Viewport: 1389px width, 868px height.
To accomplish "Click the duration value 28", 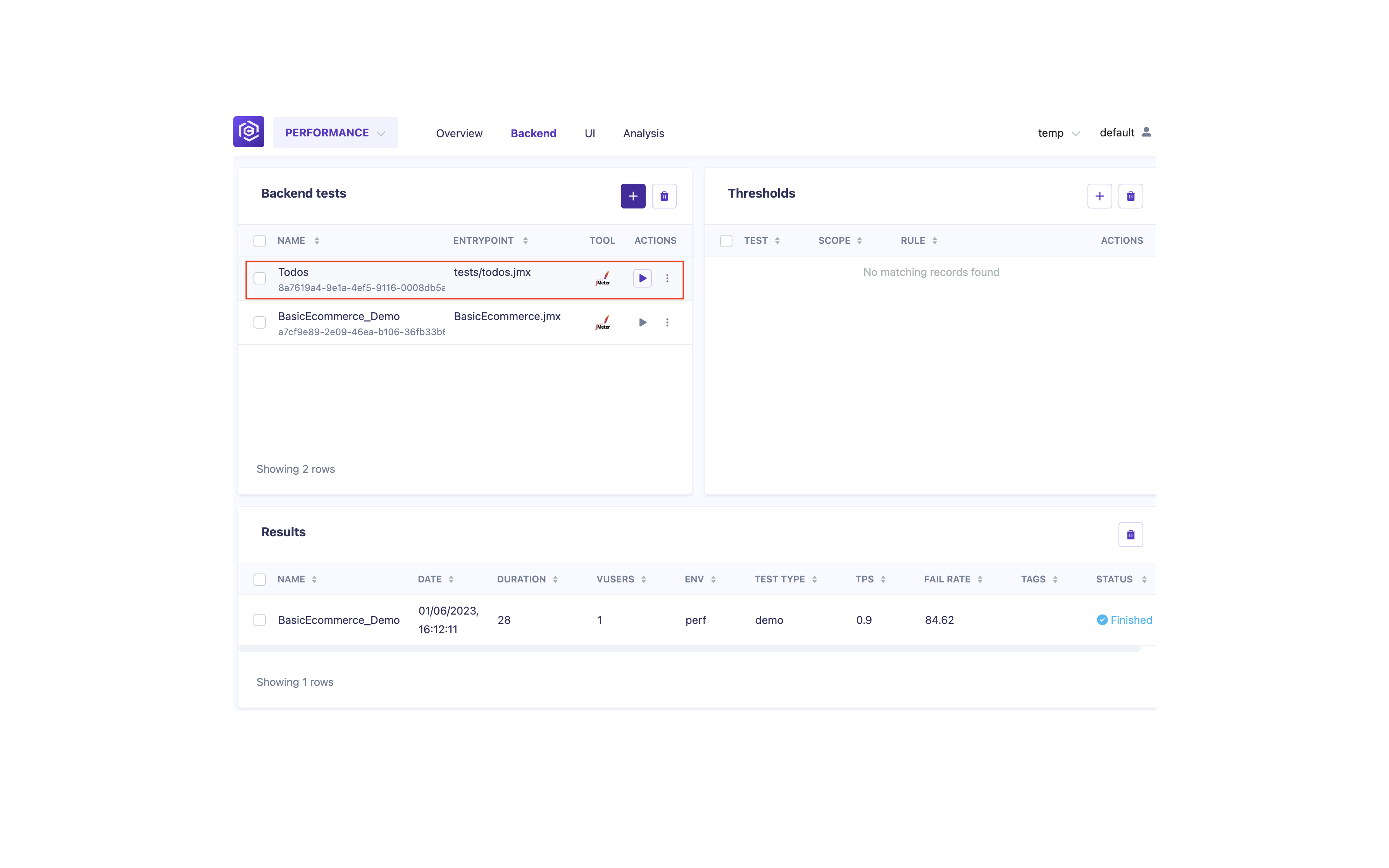I will tap(504, 620).
